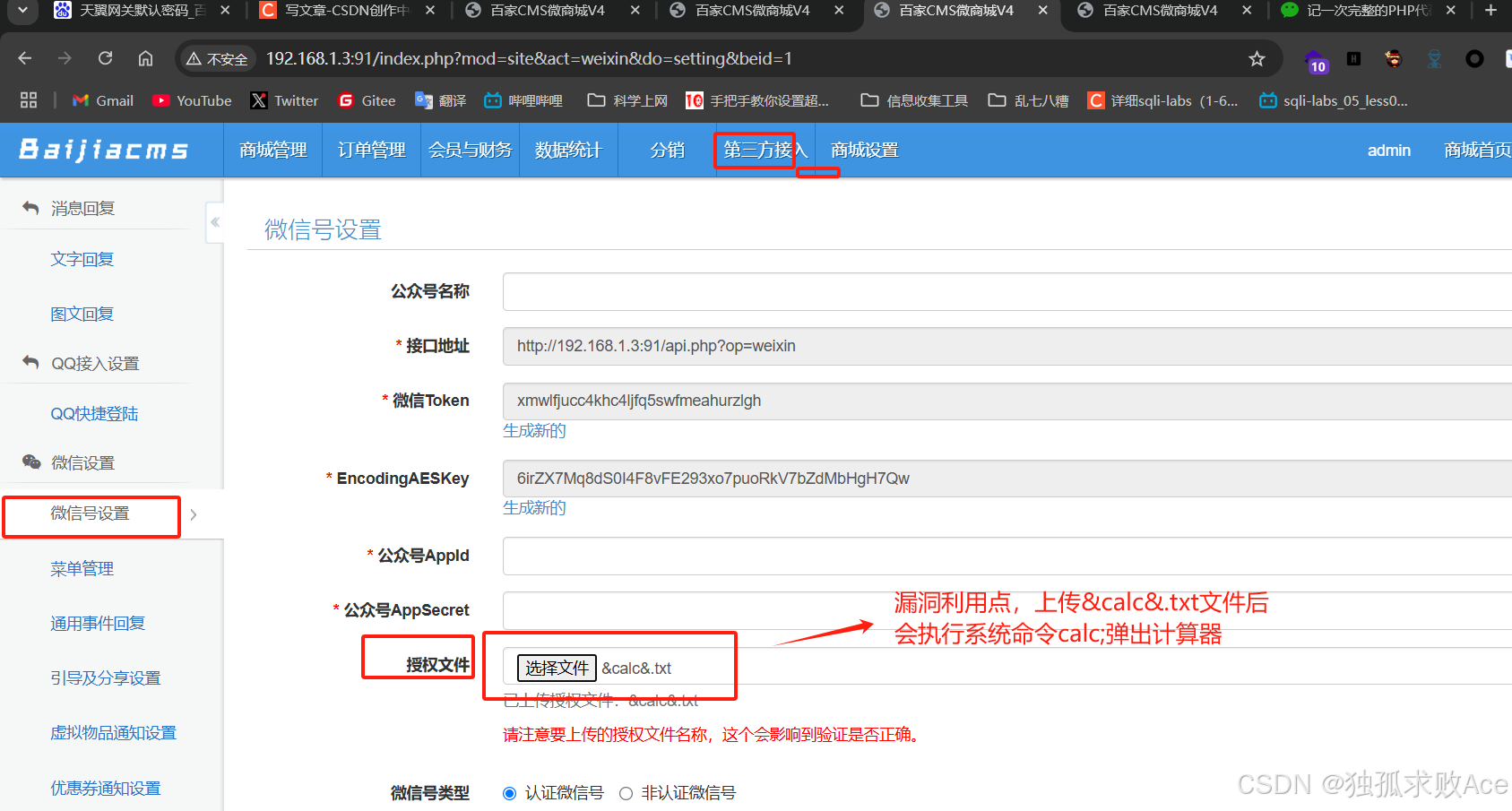
Task: Open the browser apps grid menu
Action: tap(28, 99)
